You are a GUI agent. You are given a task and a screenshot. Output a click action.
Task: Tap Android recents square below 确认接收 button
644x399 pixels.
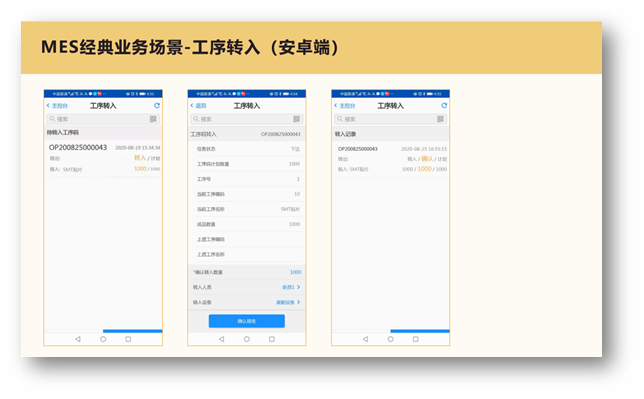coord(272,339)
